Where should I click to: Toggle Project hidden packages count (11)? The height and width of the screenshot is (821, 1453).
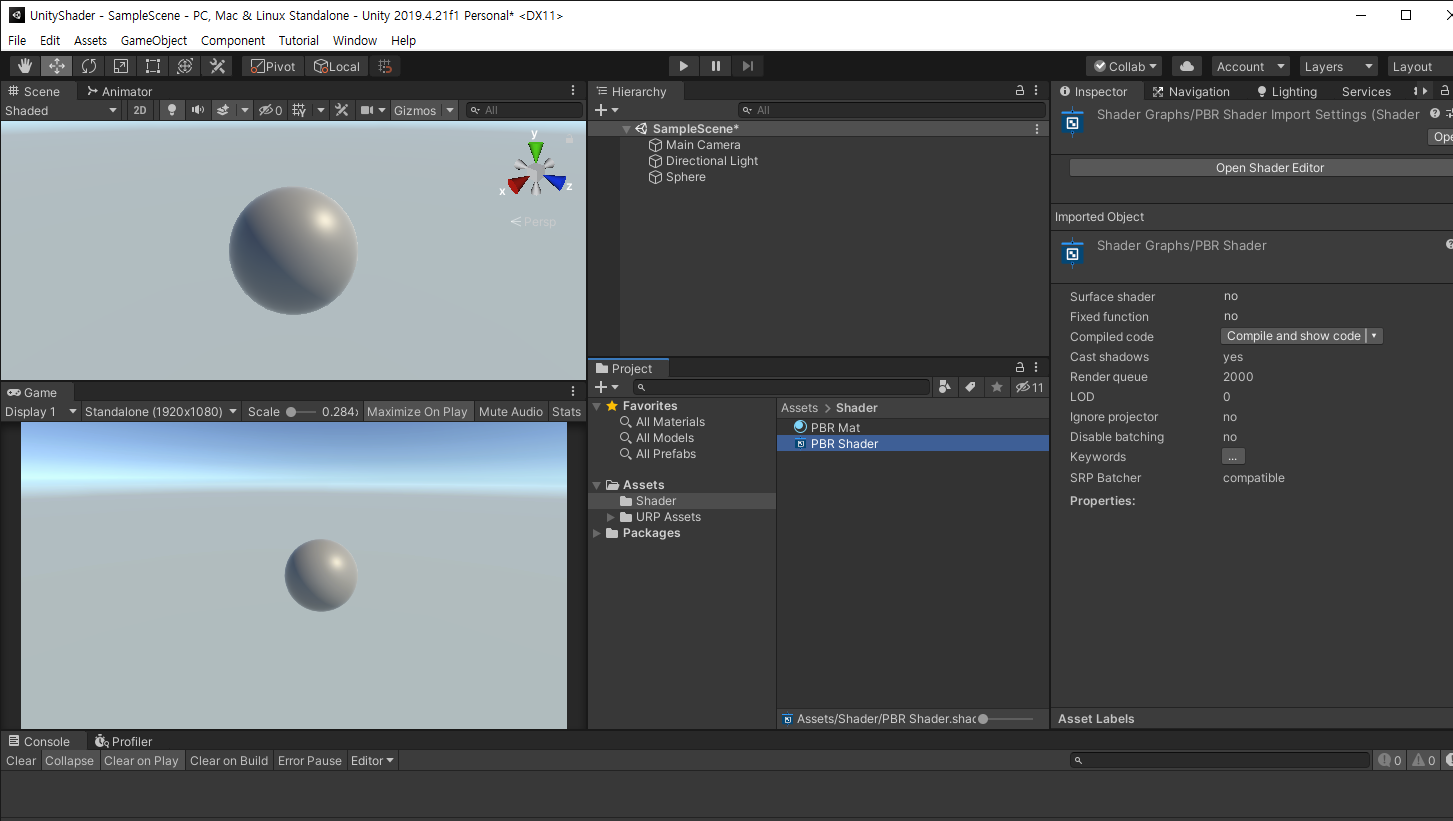click(x=1029, y=387)
